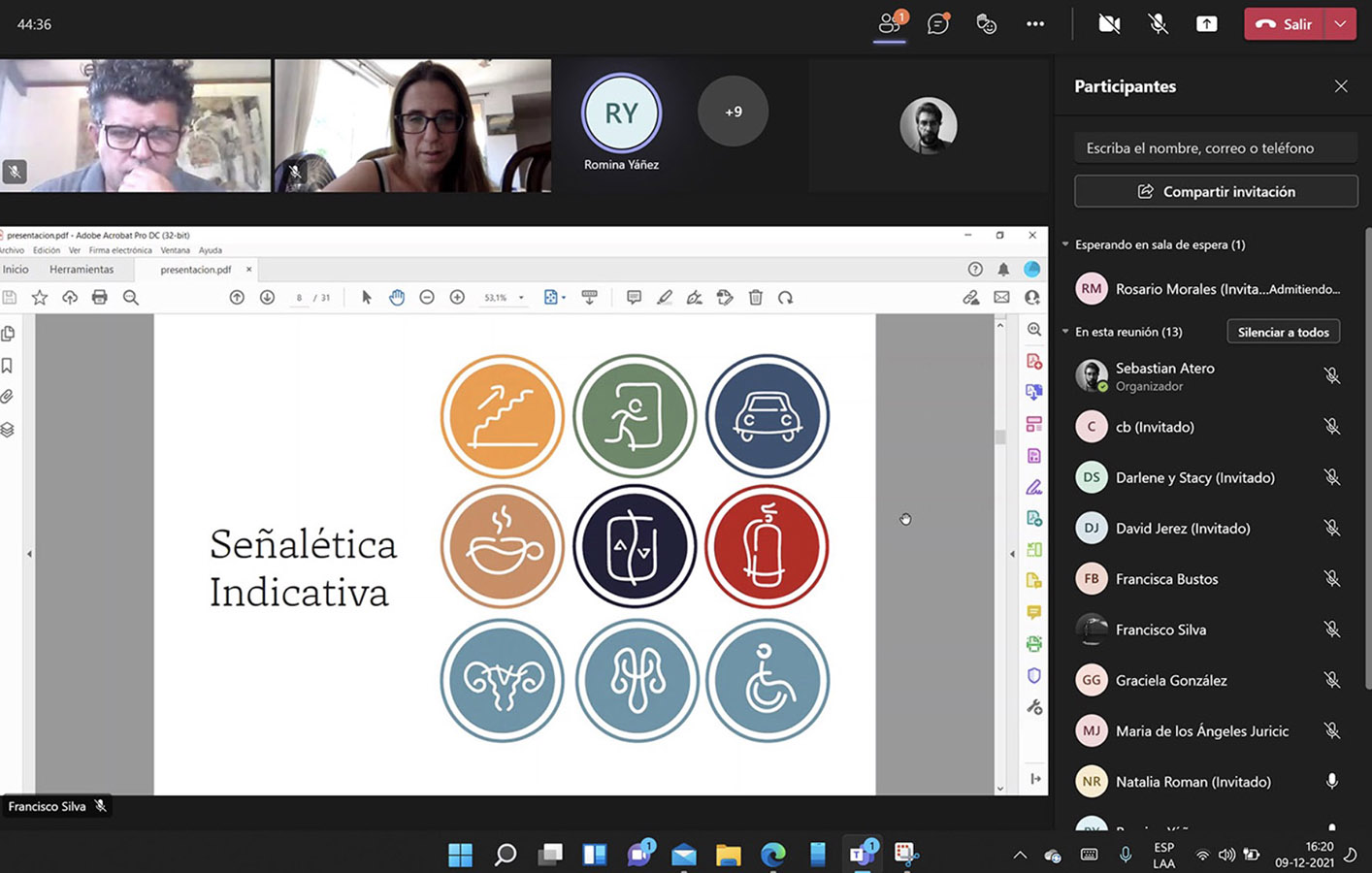
Task: Click the 'Compartir invitación' button
Action: coord(1216,192)
